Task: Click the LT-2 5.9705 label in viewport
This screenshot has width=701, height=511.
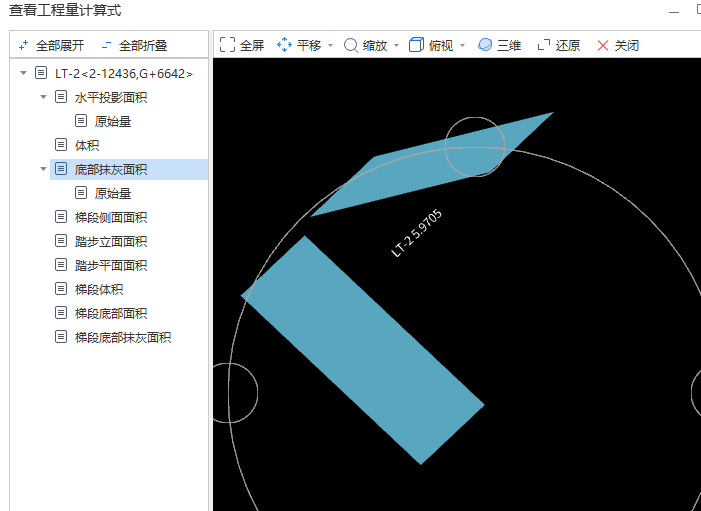Action: tap(417, 233)
